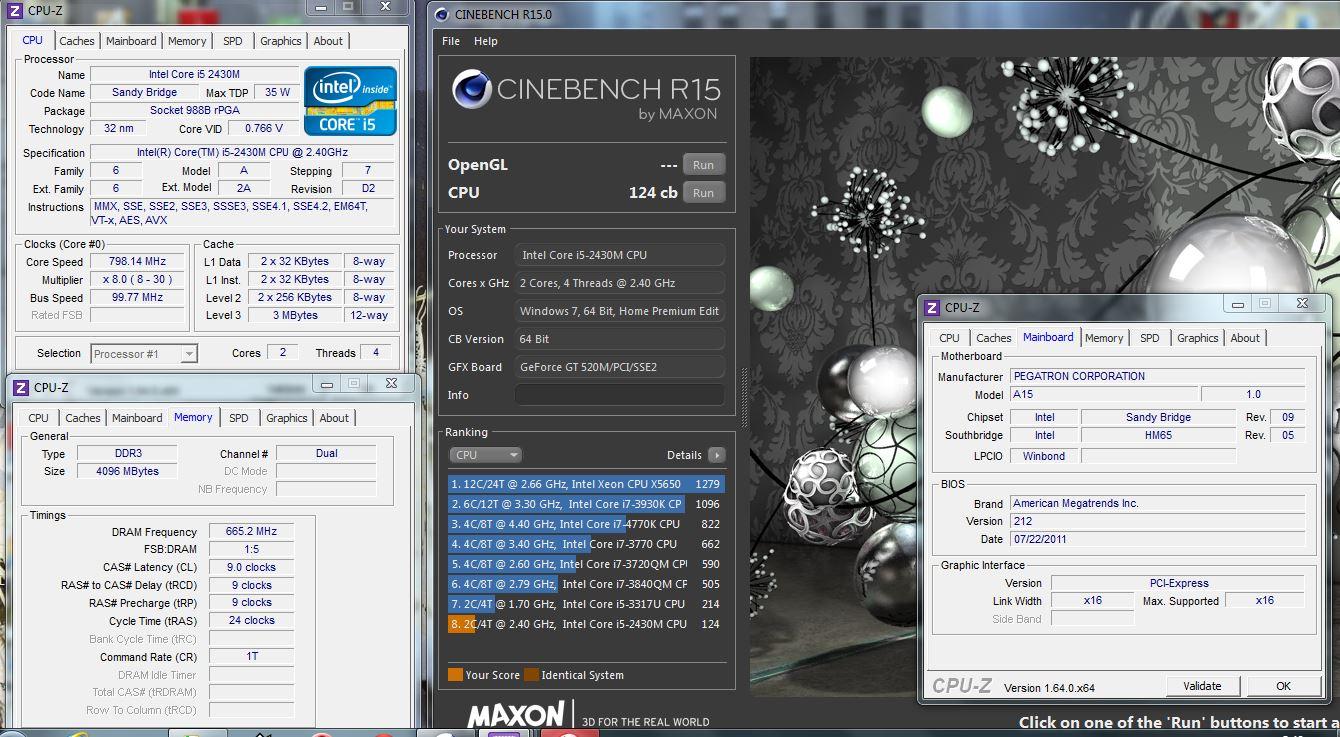The image size is (1340, 737).
Task: Switch to Mainboard tab in top-left CPU-Z window
Action: click(x=131, y=41)
